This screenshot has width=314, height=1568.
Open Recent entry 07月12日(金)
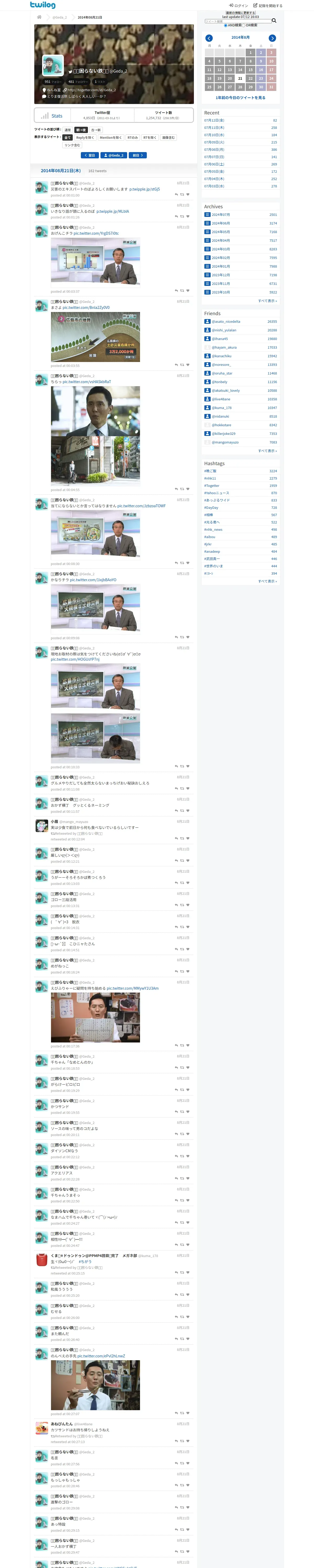click(214, 120)
